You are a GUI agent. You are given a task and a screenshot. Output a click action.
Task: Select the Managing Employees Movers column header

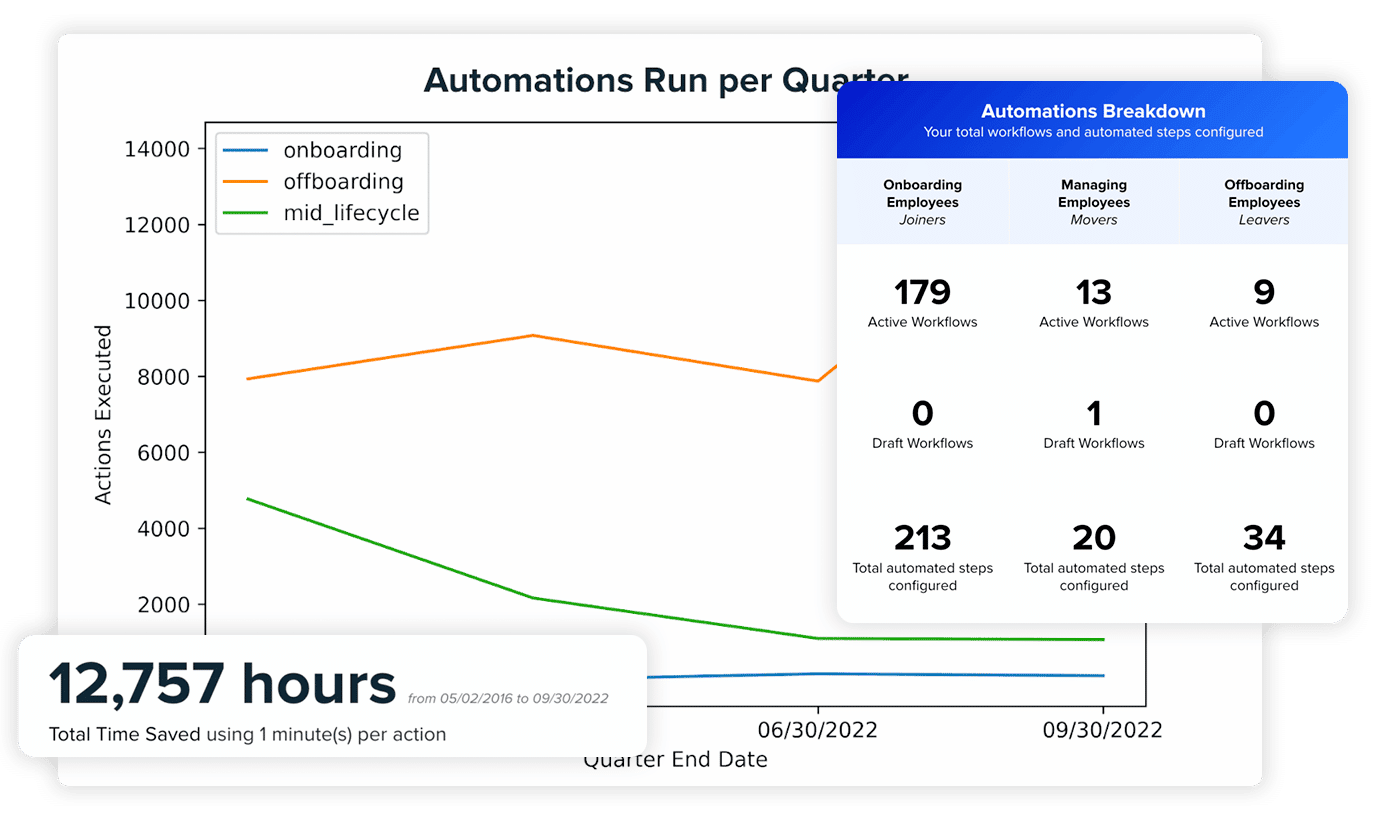click(1093, 201)
